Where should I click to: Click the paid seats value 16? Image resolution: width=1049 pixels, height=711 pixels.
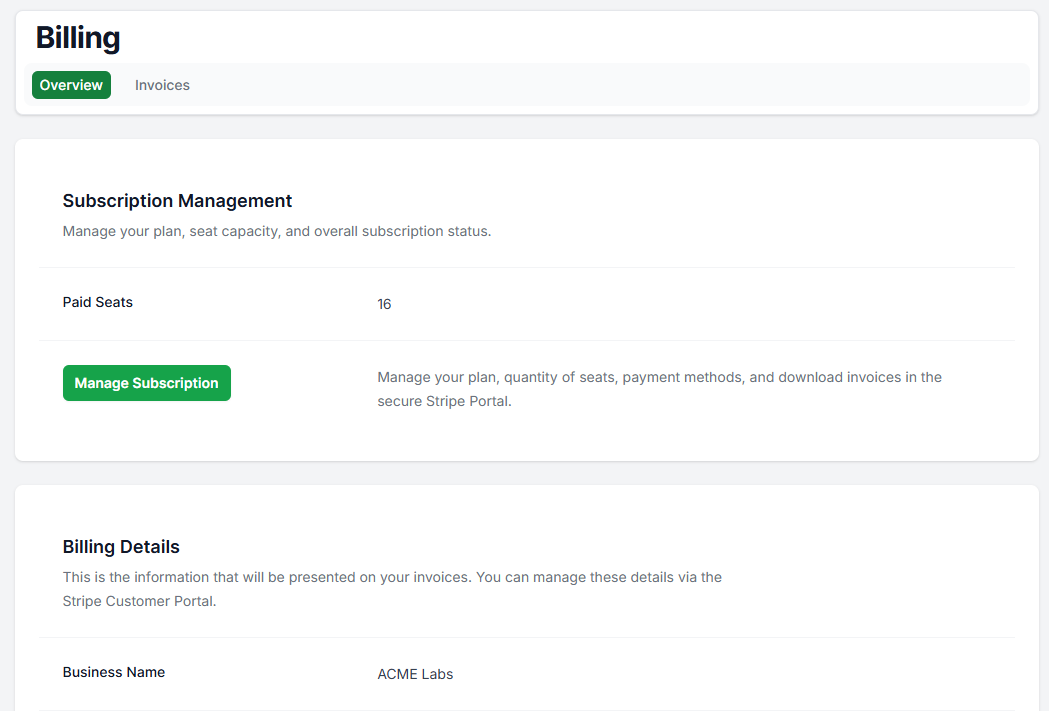(x=384, y=304)
